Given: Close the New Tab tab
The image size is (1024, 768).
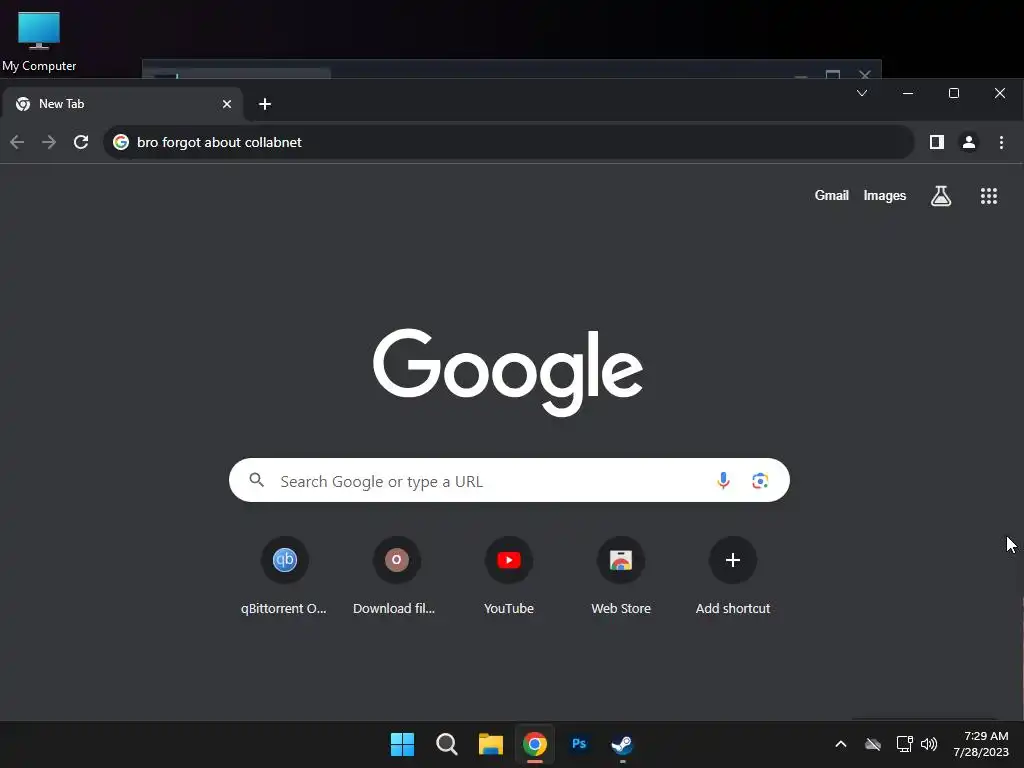Looking at the screenshot, I should pos(227,104).
